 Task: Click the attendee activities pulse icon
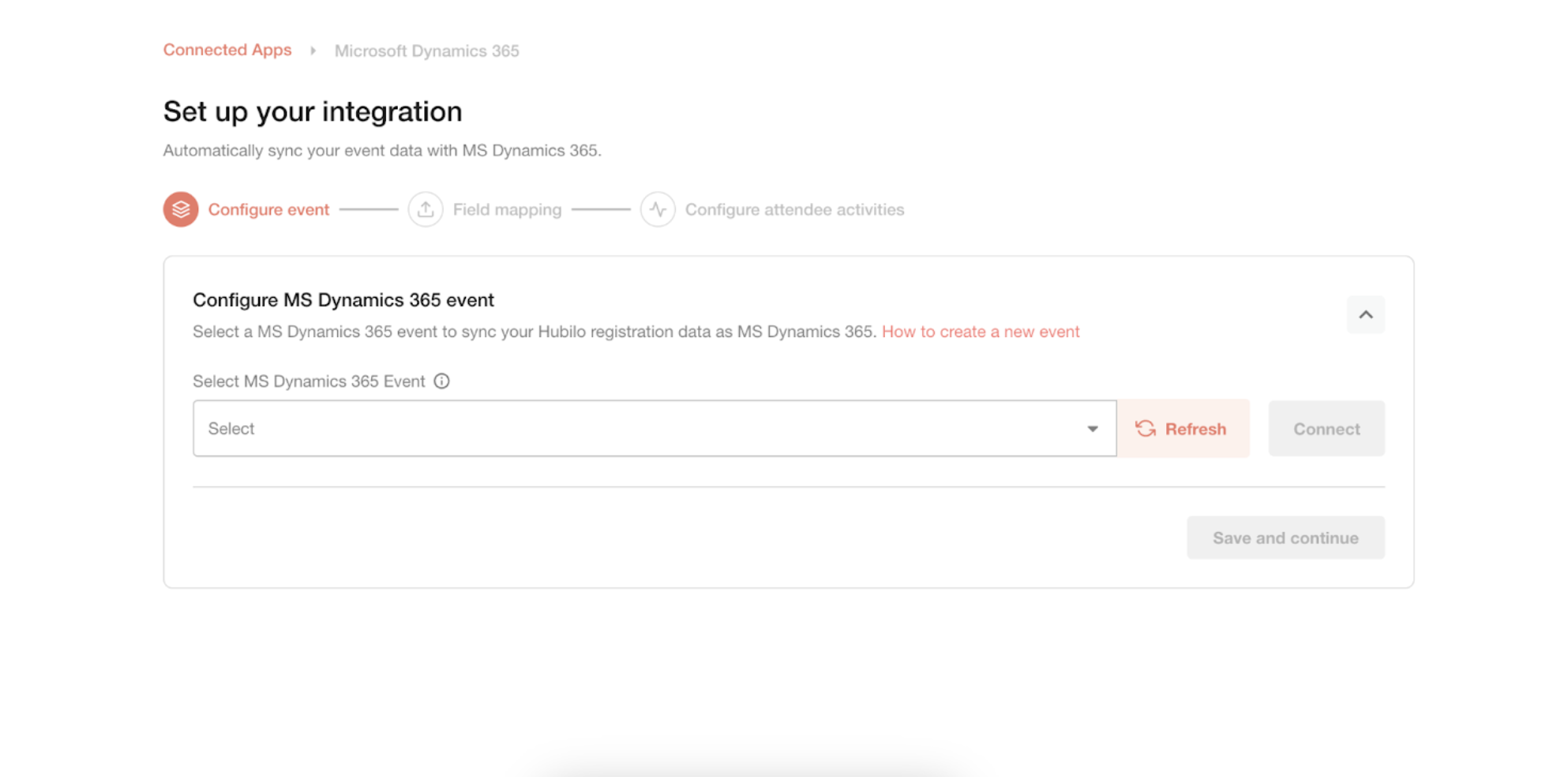(x=658, y=209)
